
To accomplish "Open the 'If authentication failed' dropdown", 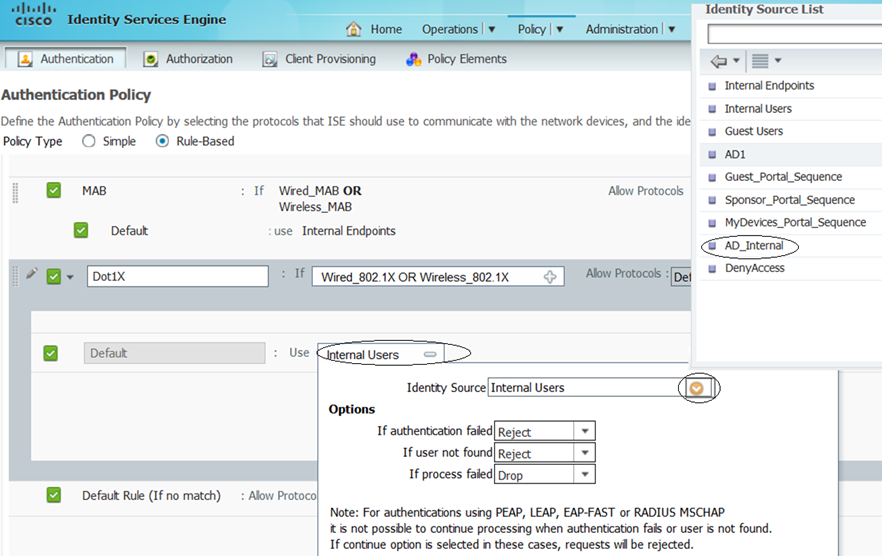I will coord(585,432).
